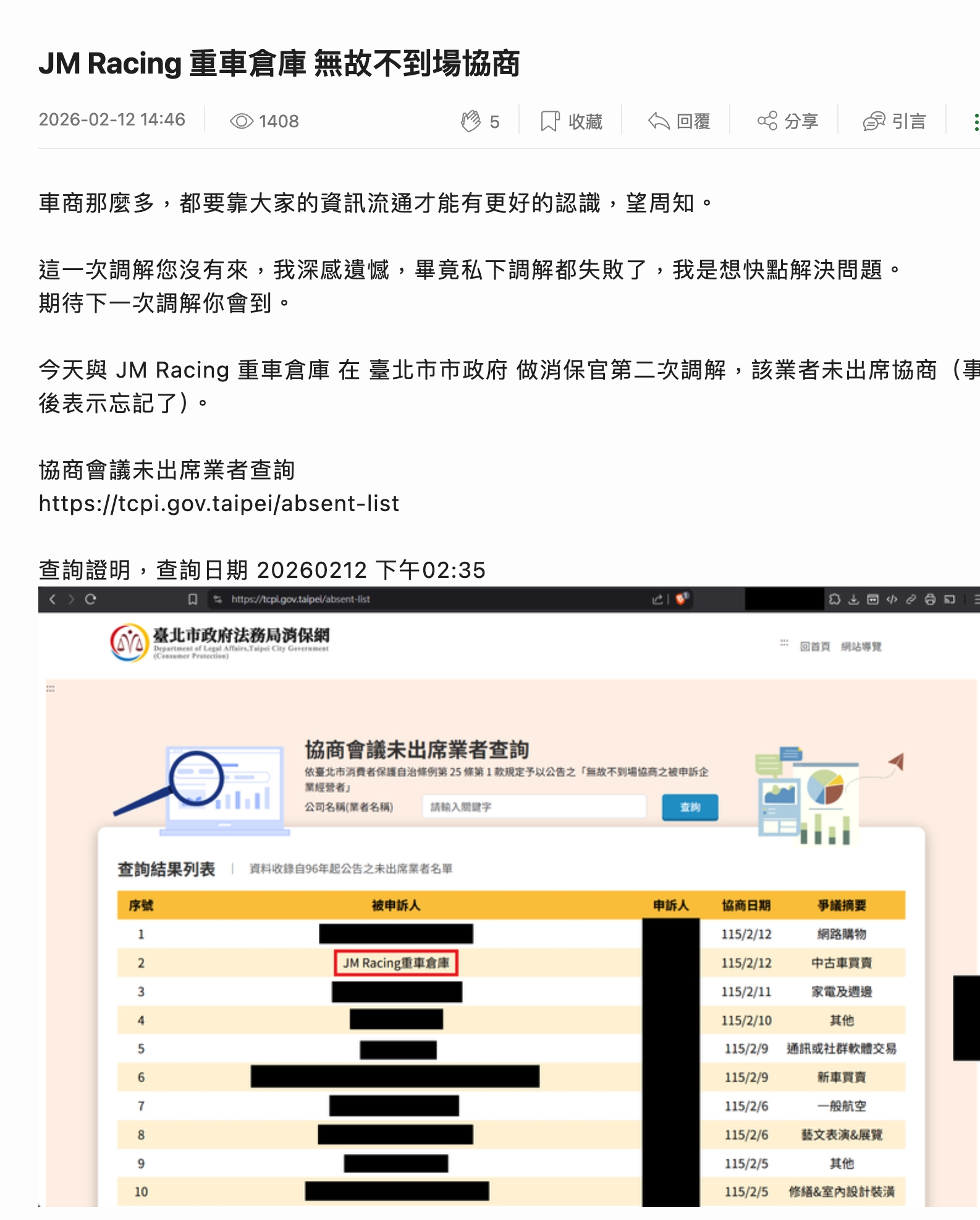Click the blue 查詢 search button
980x1220 pixels.
[690, 807]
